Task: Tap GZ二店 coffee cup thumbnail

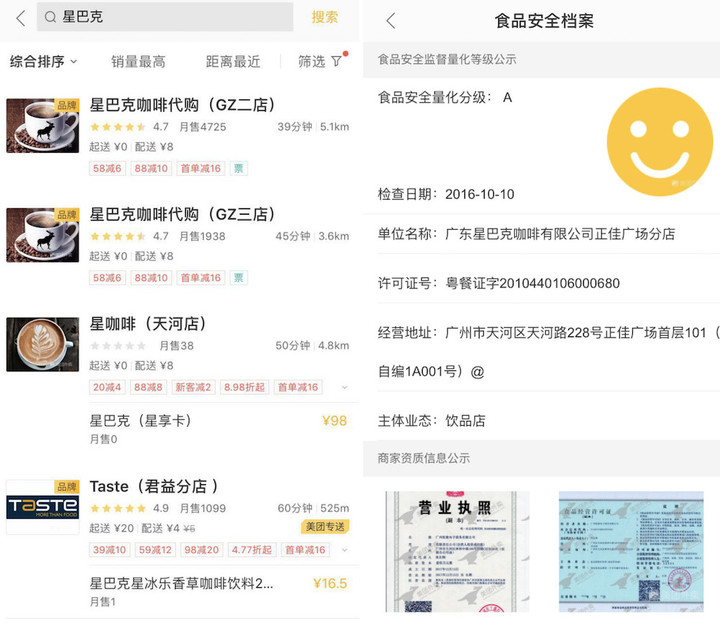Action: (42, 125)
